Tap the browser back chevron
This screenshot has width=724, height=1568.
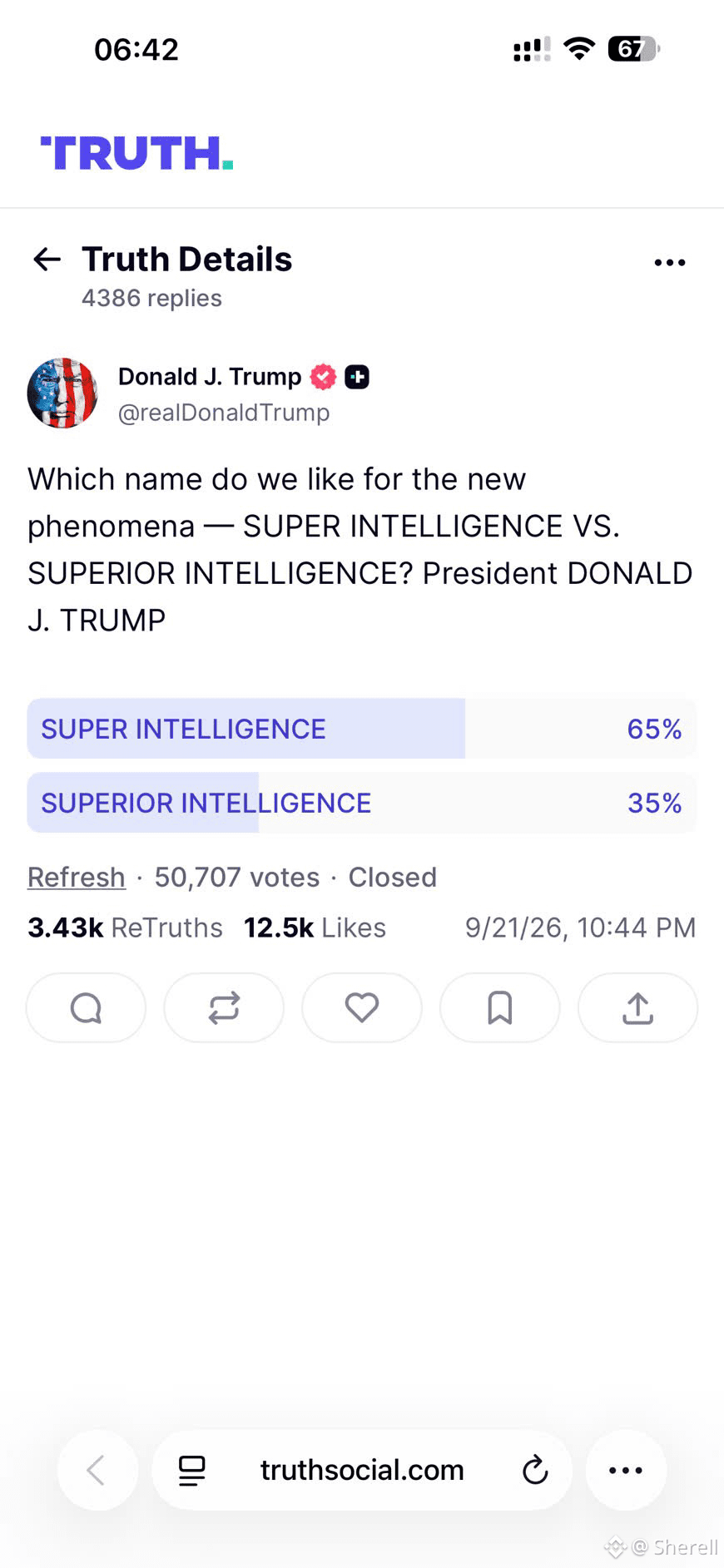[97, 1471]
